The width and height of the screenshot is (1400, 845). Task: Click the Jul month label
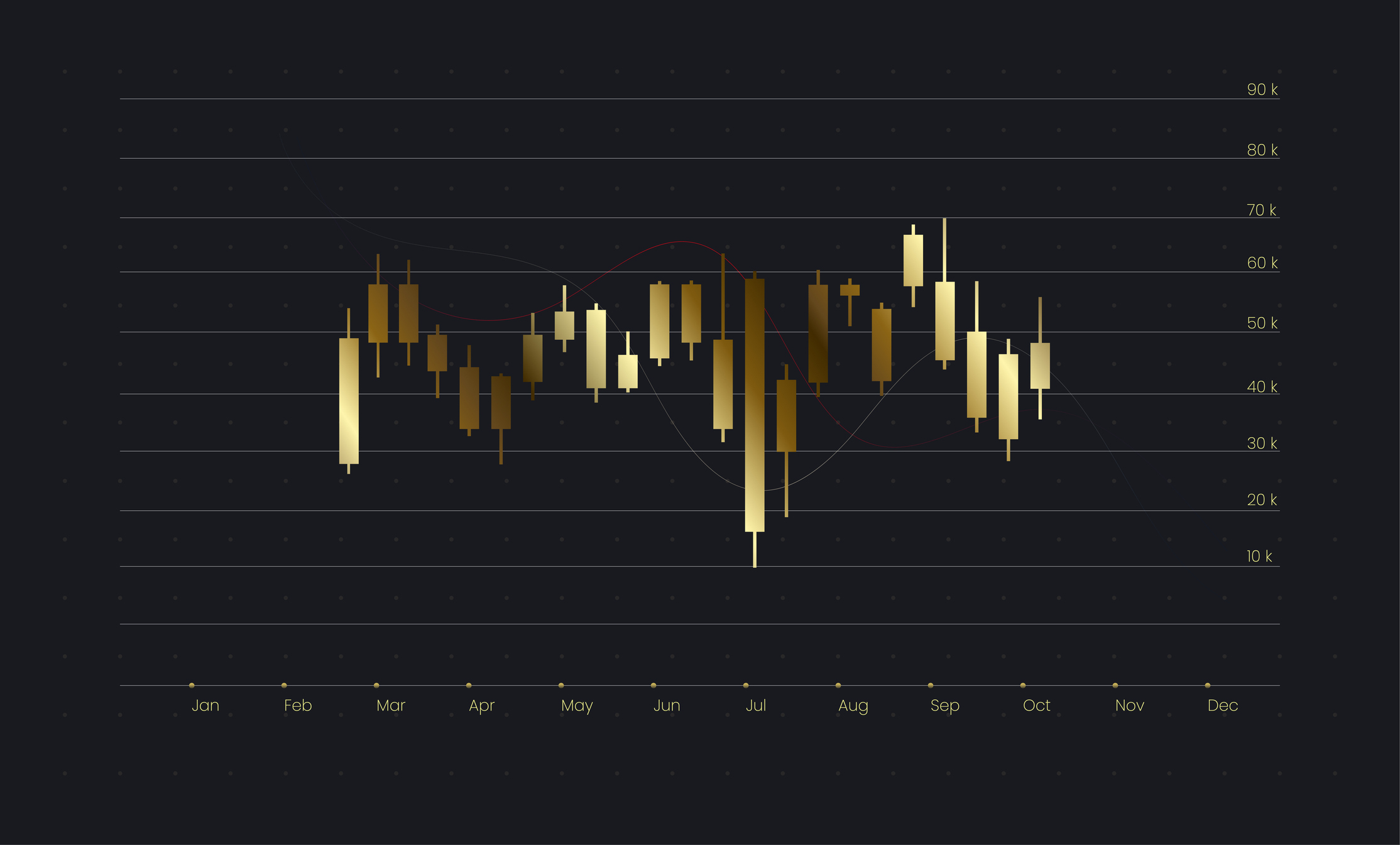(x=755, y=706)
